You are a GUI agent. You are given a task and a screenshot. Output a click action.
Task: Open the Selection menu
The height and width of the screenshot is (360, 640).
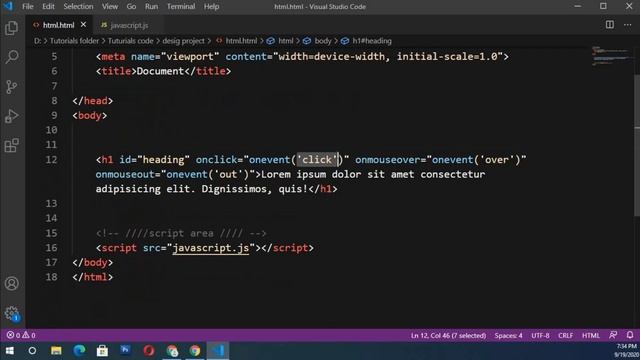(78, 7)
